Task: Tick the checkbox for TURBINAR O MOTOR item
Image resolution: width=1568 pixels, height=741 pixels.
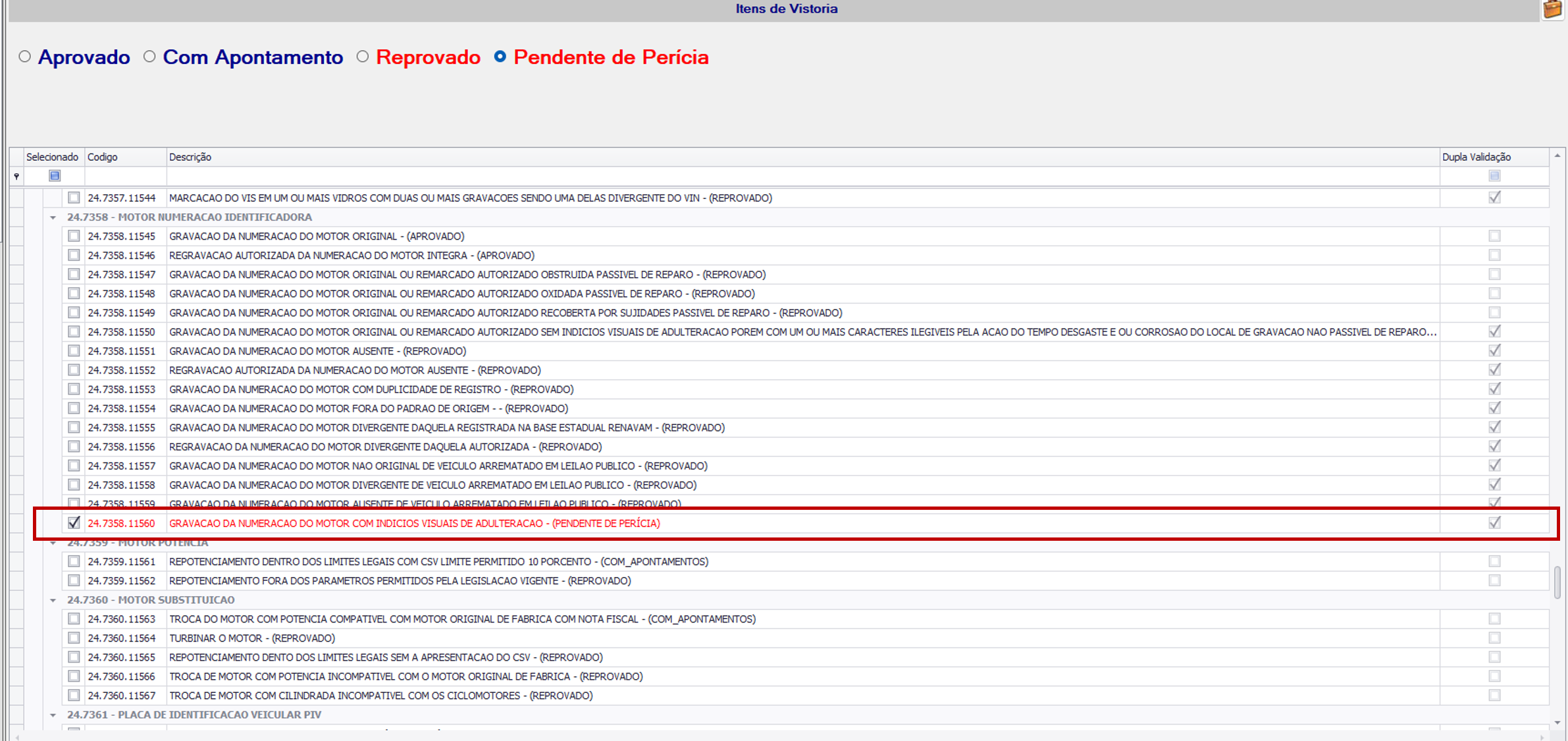Action: click(74, 638)
